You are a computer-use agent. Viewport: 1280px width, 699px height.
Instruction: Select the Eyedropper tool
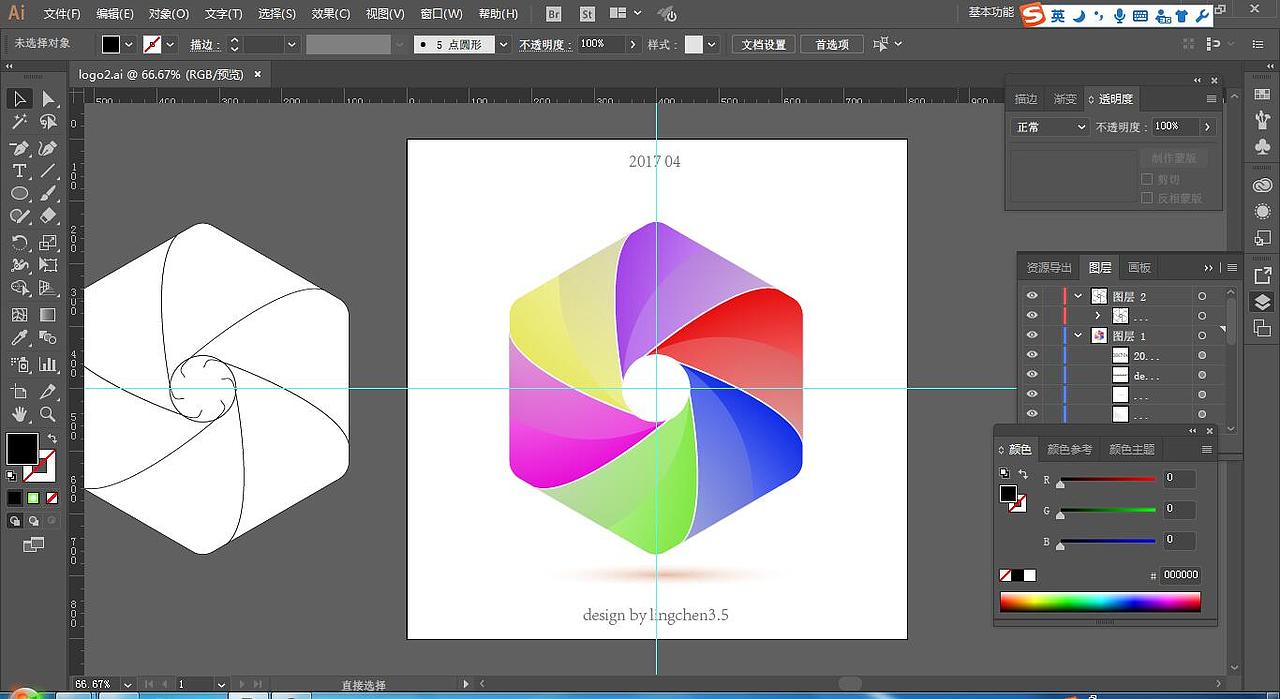19,338
